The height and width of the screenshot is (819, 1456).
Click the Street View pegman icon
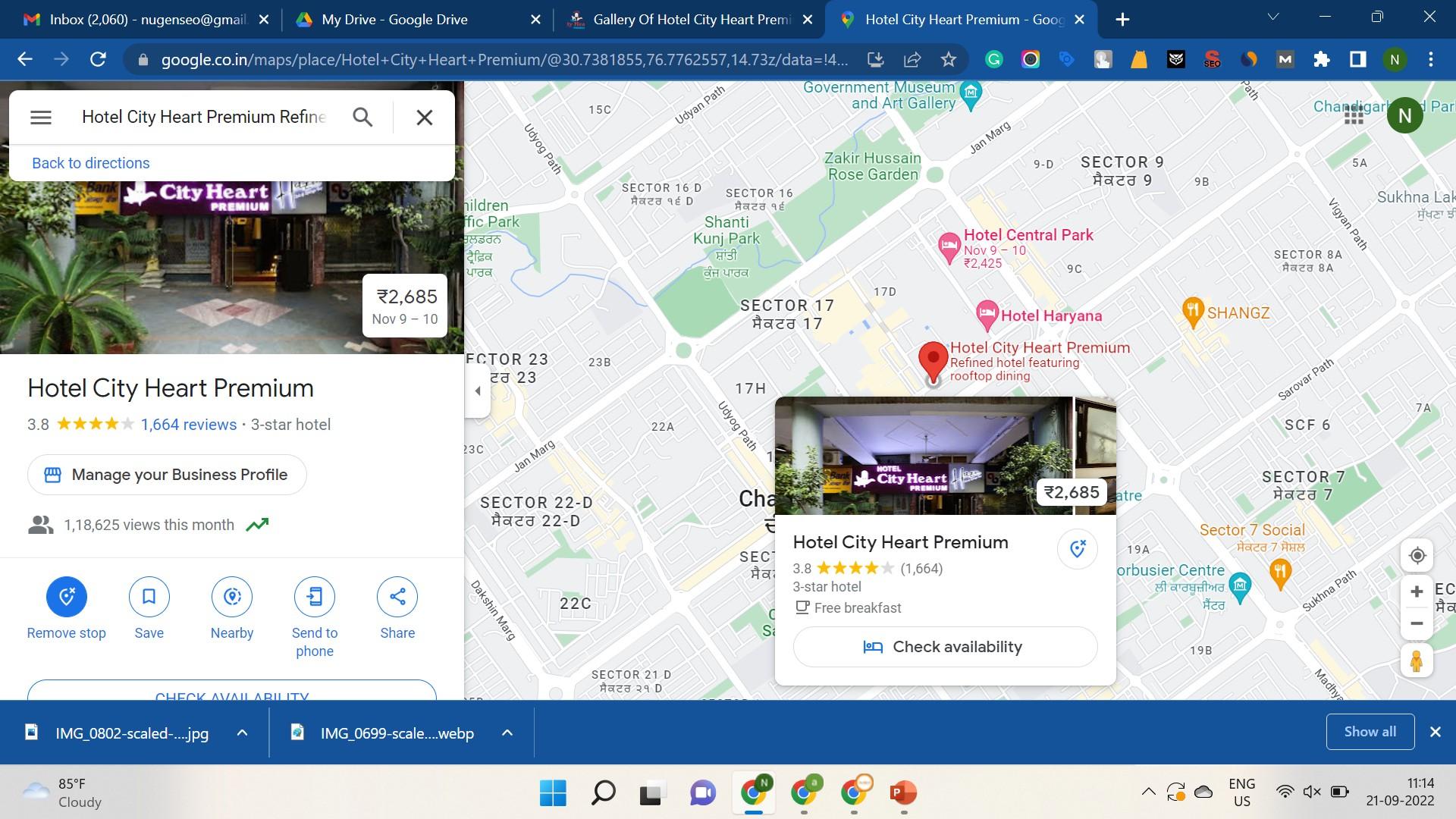(1416, 661)
